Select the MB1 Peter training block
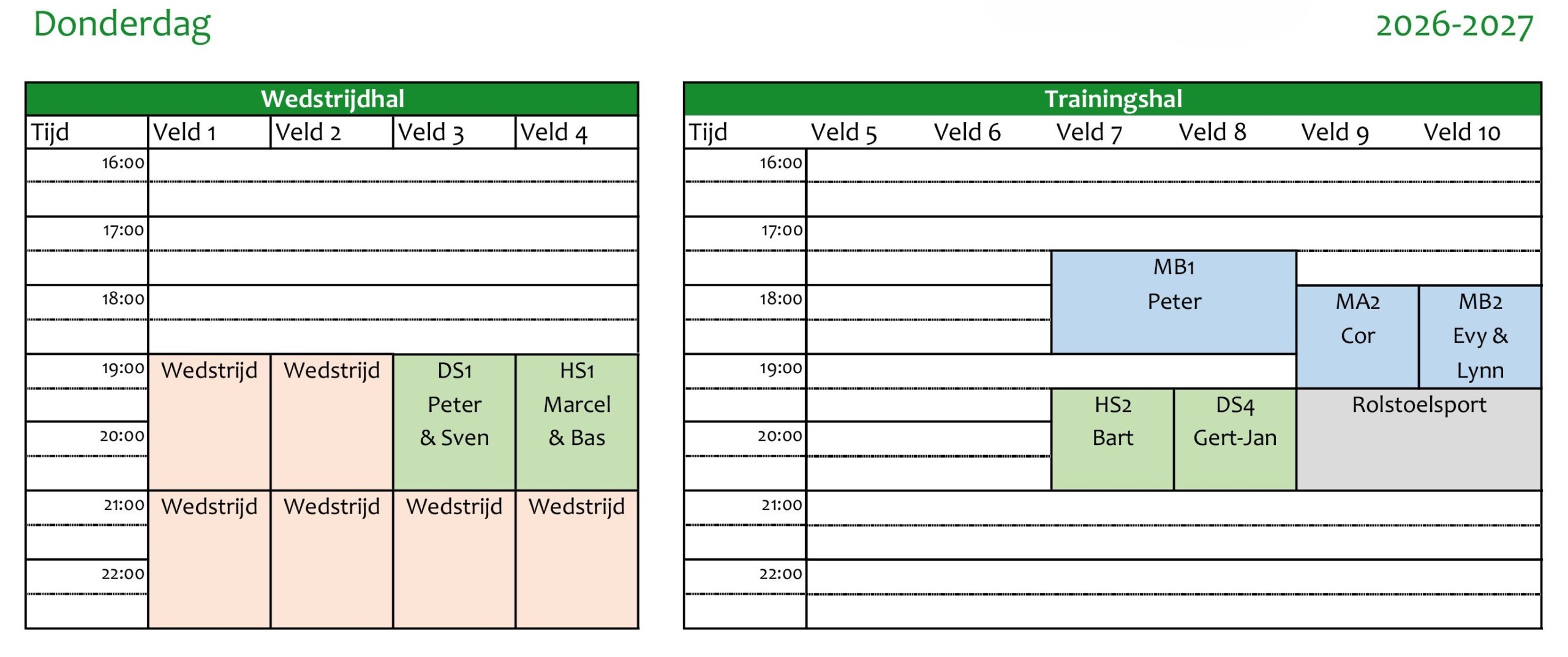 click(x=1174, y=302)
